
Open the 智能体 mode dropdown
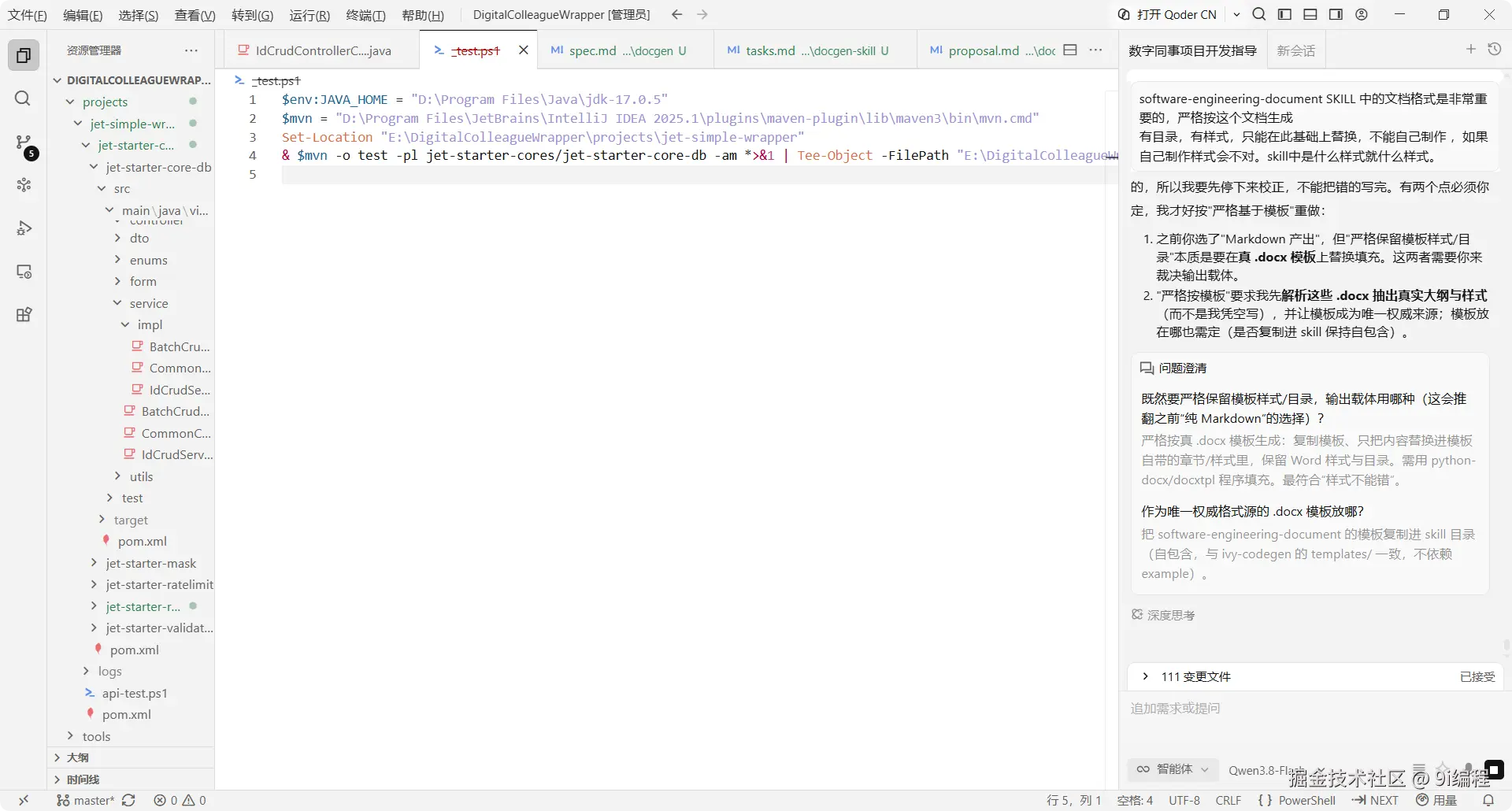(1173, 769)
